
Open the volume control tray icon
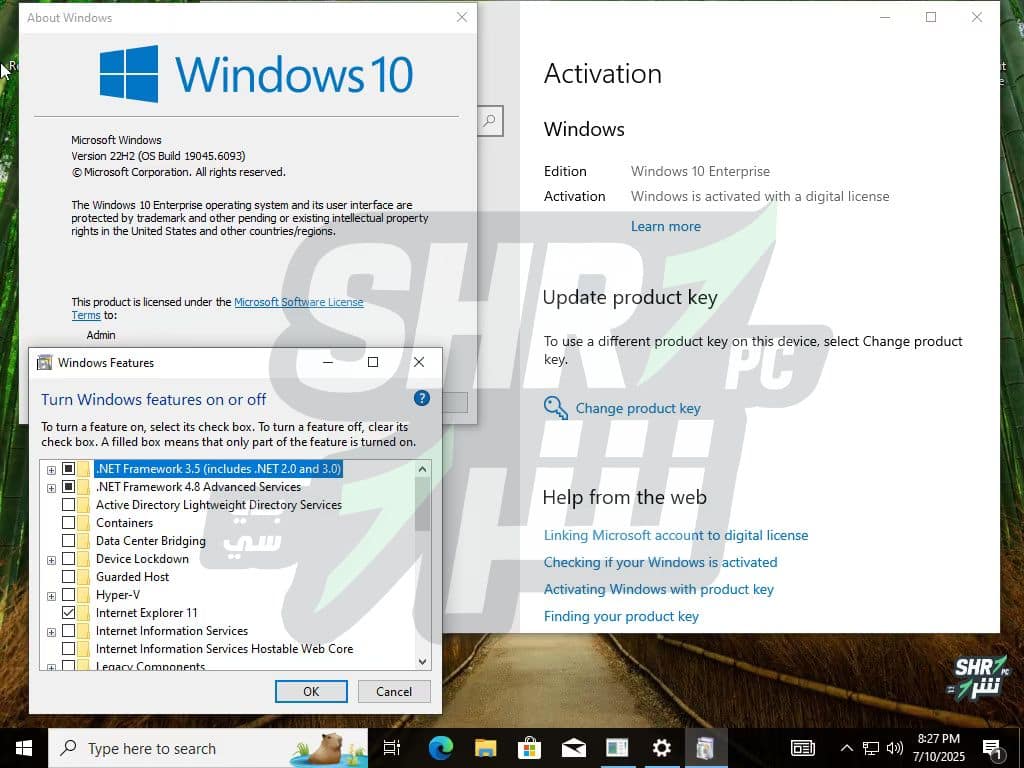tap(895, 748)
